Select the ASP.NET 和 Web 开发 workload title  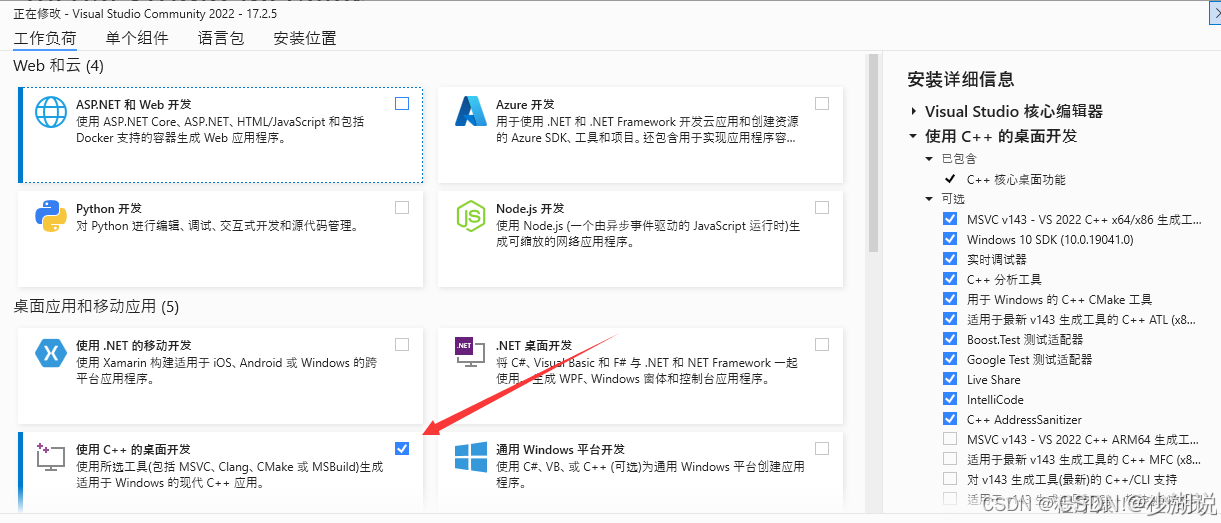click(134, 104)
